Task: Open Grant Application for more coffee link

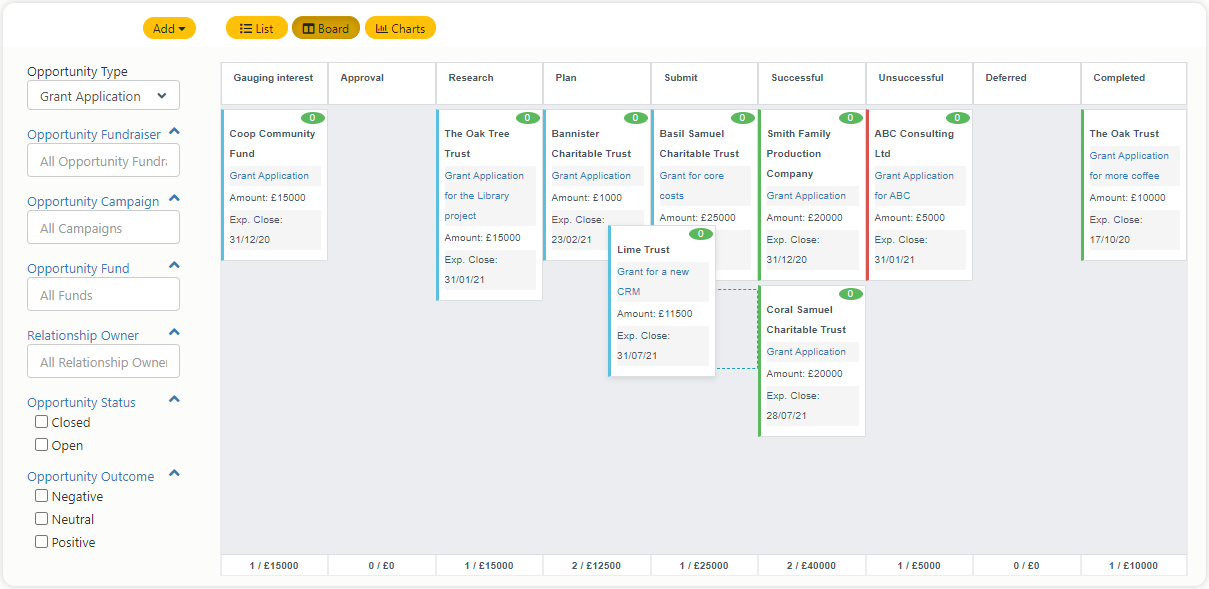Action: [1129, 166]
